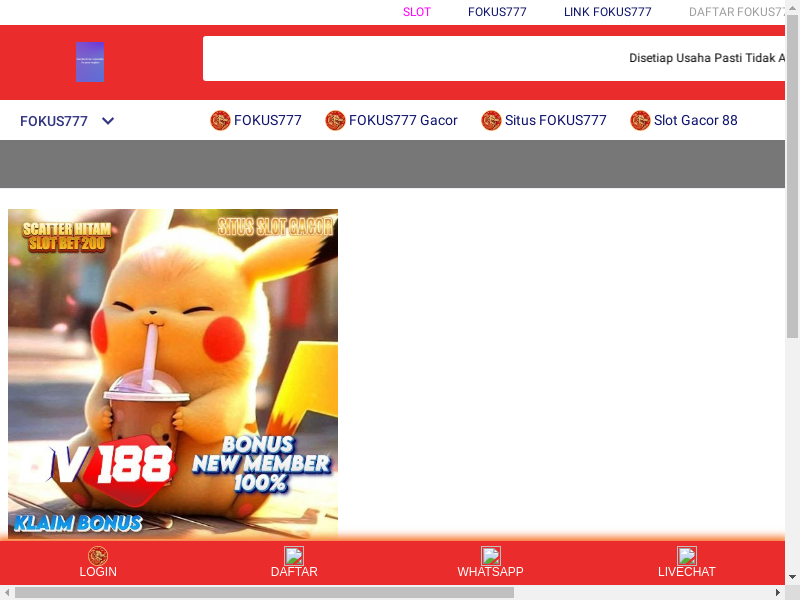Select the SLOT top menu item
800x600 pixels.
click(416, 12)
